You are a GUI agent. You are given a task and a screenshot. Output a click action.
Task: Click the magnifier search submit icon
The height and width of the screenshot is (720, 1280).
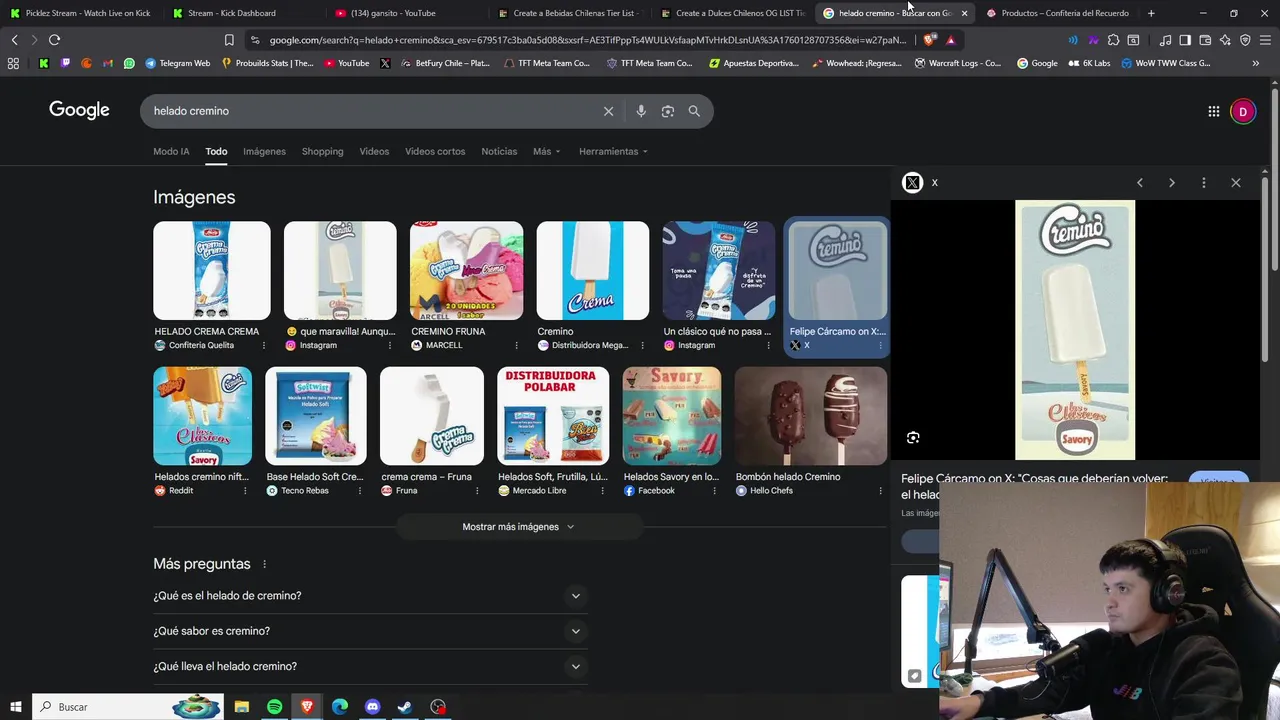(694, 111)
